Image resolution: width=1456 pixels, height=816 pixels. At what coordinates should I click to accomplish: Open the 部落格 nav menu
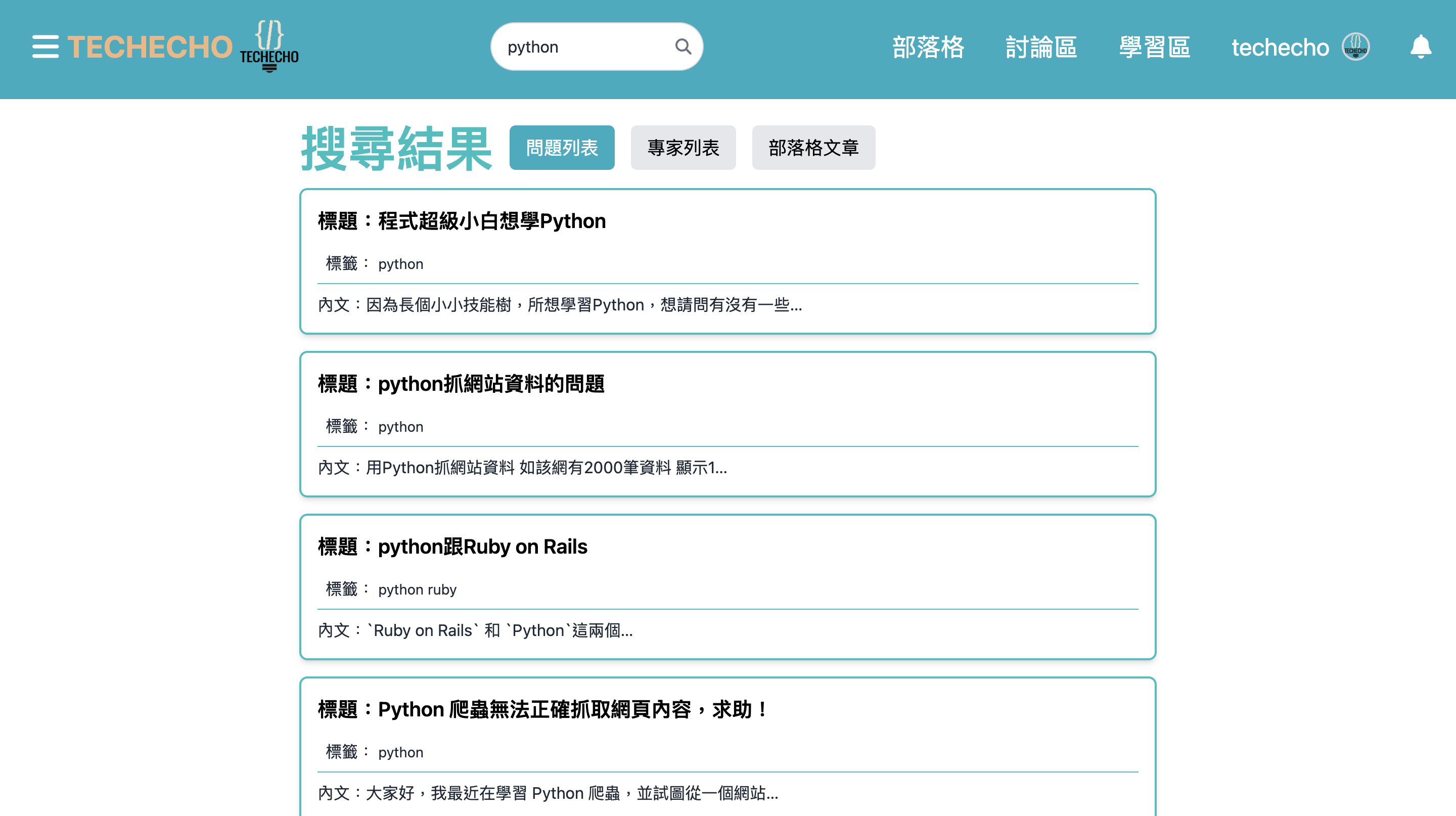928,47
